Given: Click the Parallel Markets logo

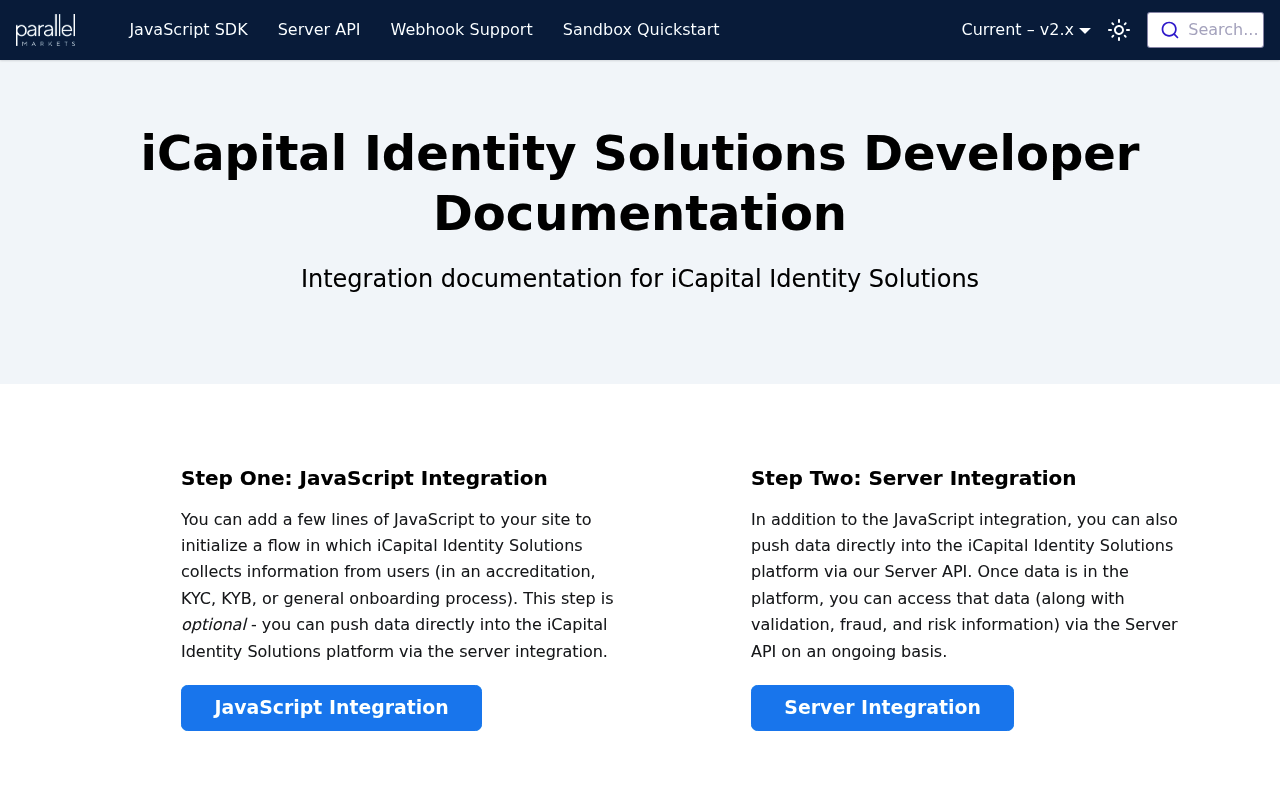Looking at the screenshot, I should (46, 30).
